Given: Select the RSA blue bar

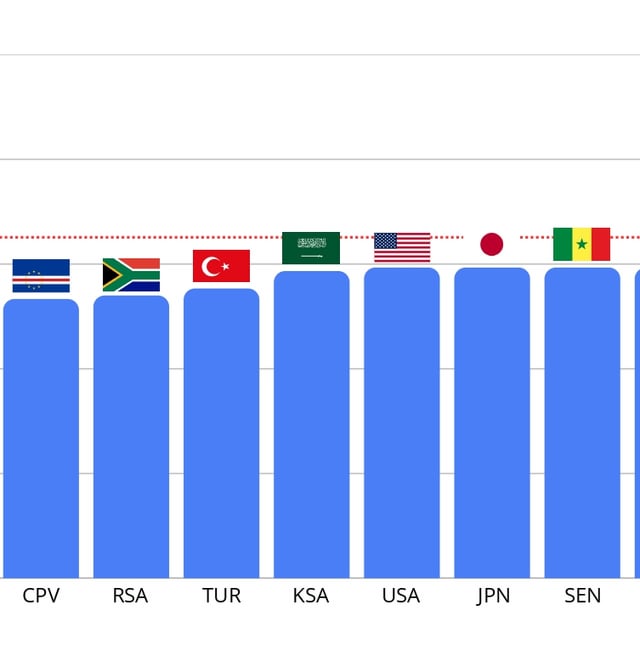Looking at the screenshot, I should coord(131,436).
